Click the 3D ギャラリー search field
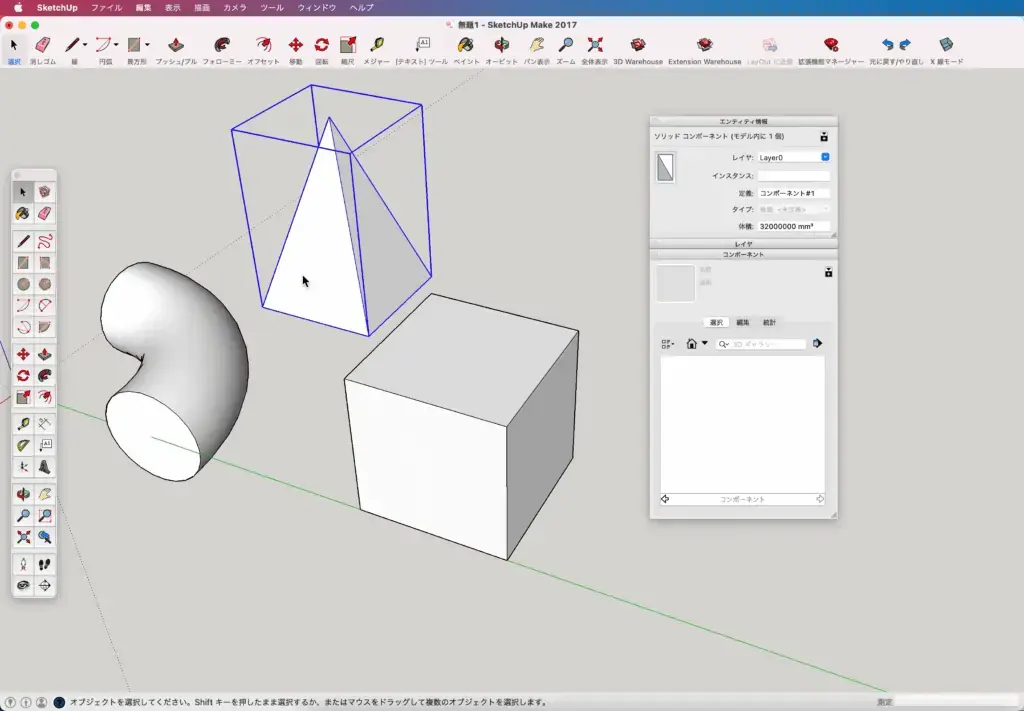Viewport: 1024px width, 711px height. 761,344
